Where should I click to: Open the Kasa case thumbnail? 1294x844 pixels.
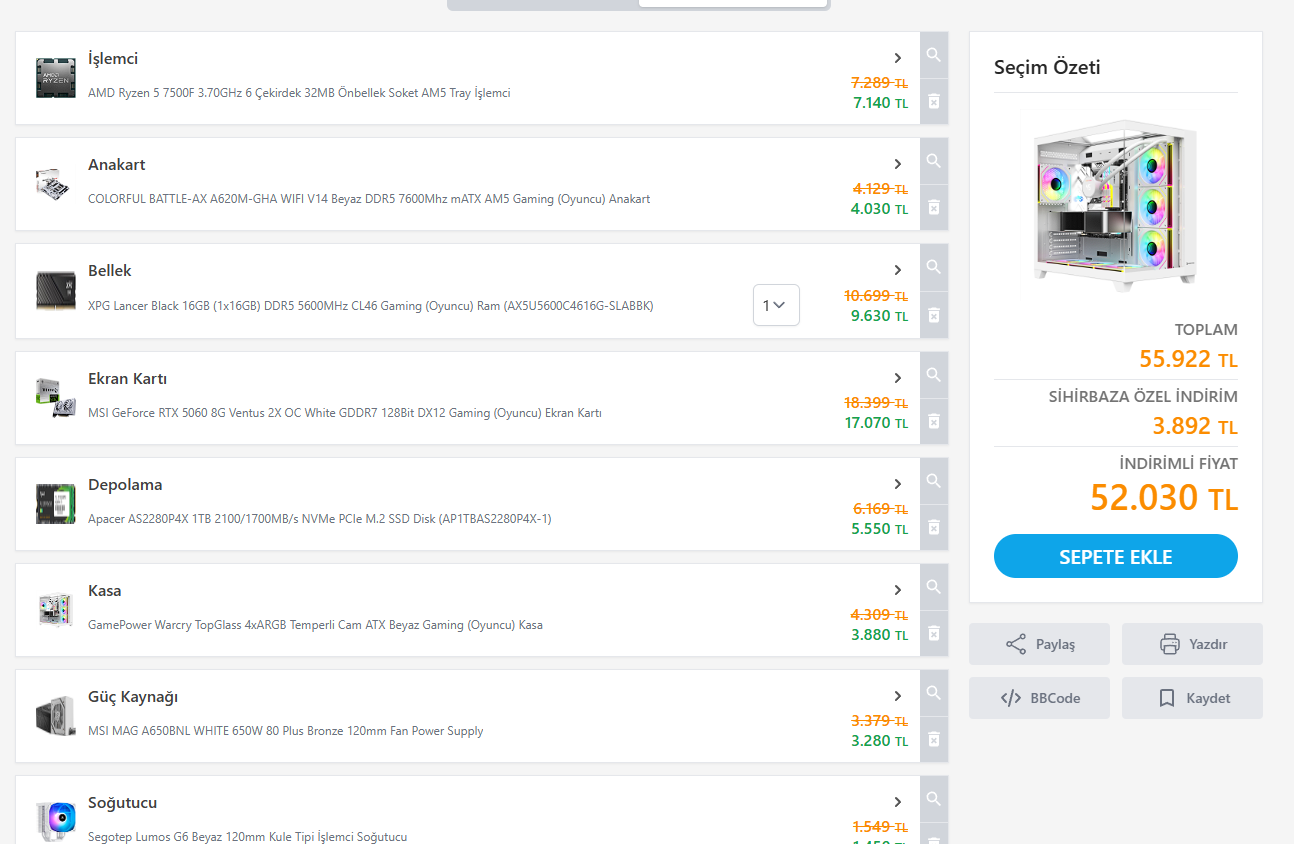pyautogui.click(x=56, y=610)
